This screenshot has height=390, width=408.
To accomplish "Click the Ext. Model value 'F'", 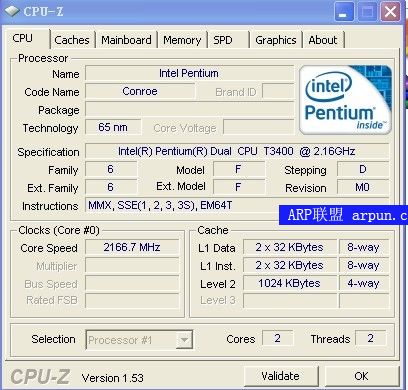I will [x=239, y=187].
